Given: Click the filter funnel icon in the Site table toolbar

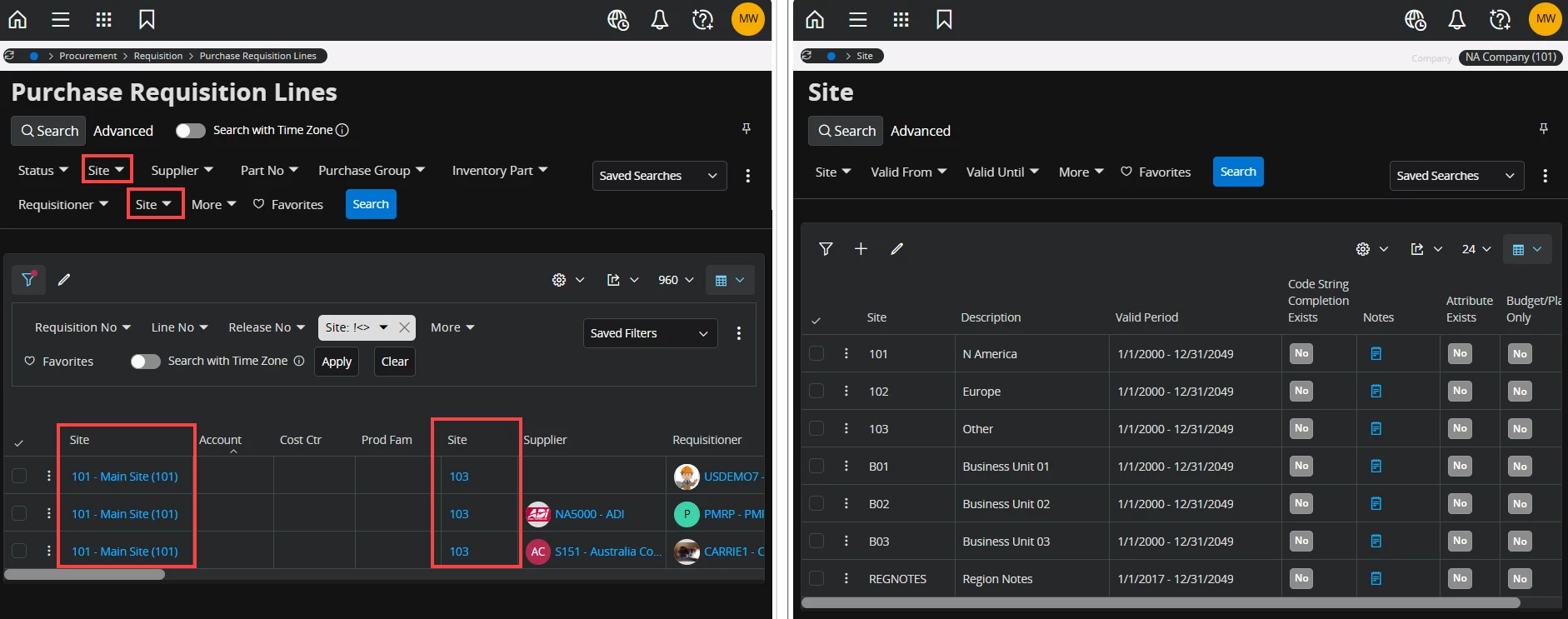Looking at the screenshot, I should coord(826,249).
